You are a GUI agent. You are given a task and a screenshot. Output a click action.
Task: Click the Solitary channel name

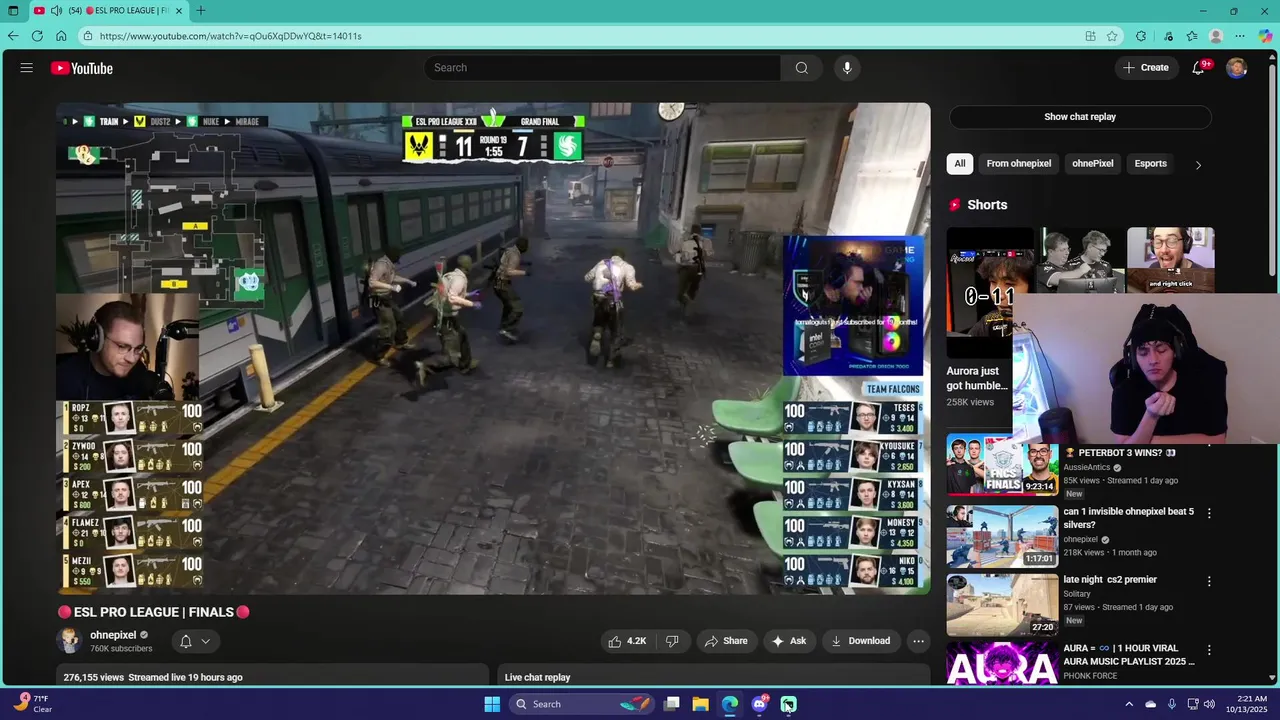click(1077, 594)
